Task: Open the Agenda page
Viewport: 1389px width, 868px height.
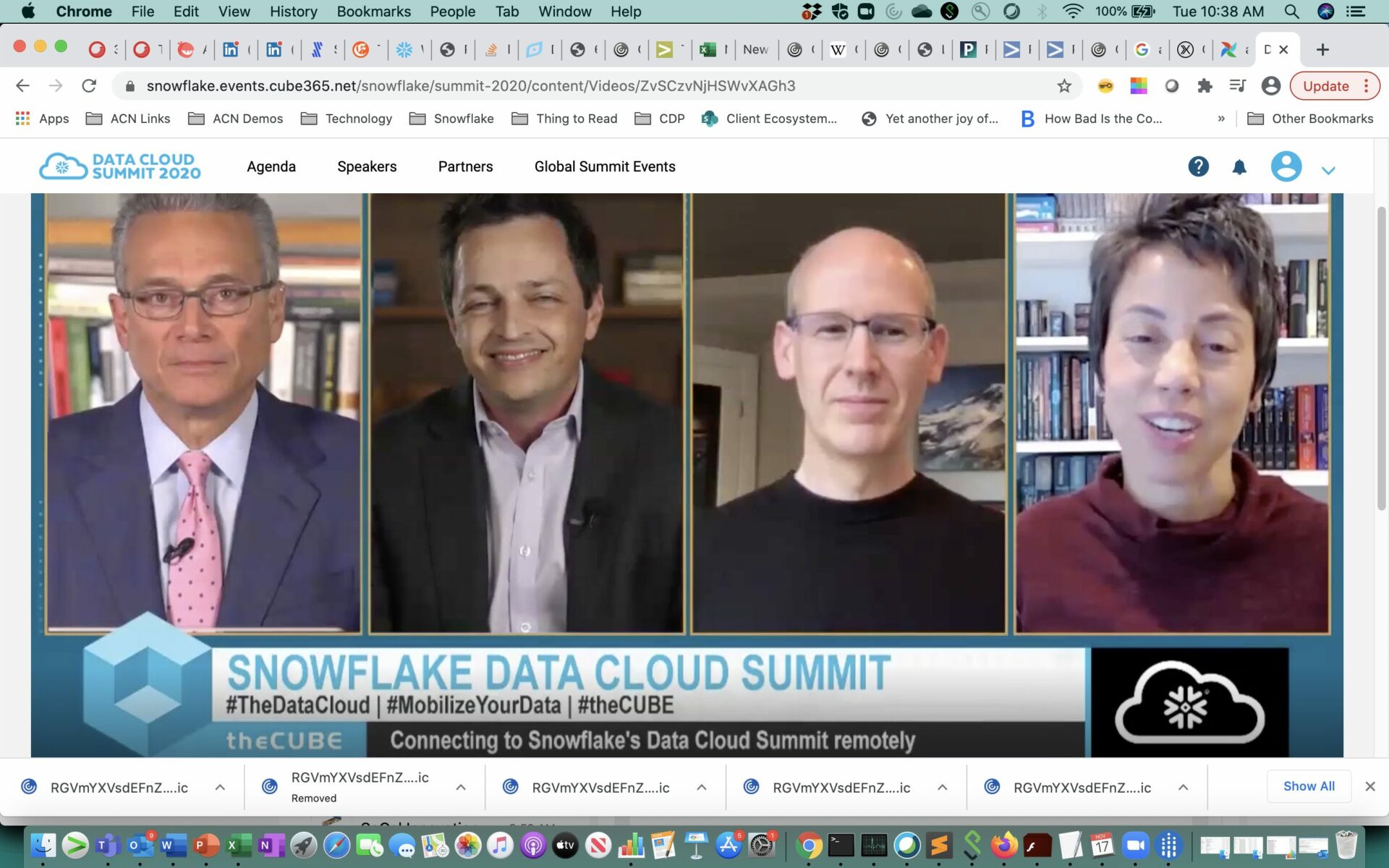Action: click(271, 166)
